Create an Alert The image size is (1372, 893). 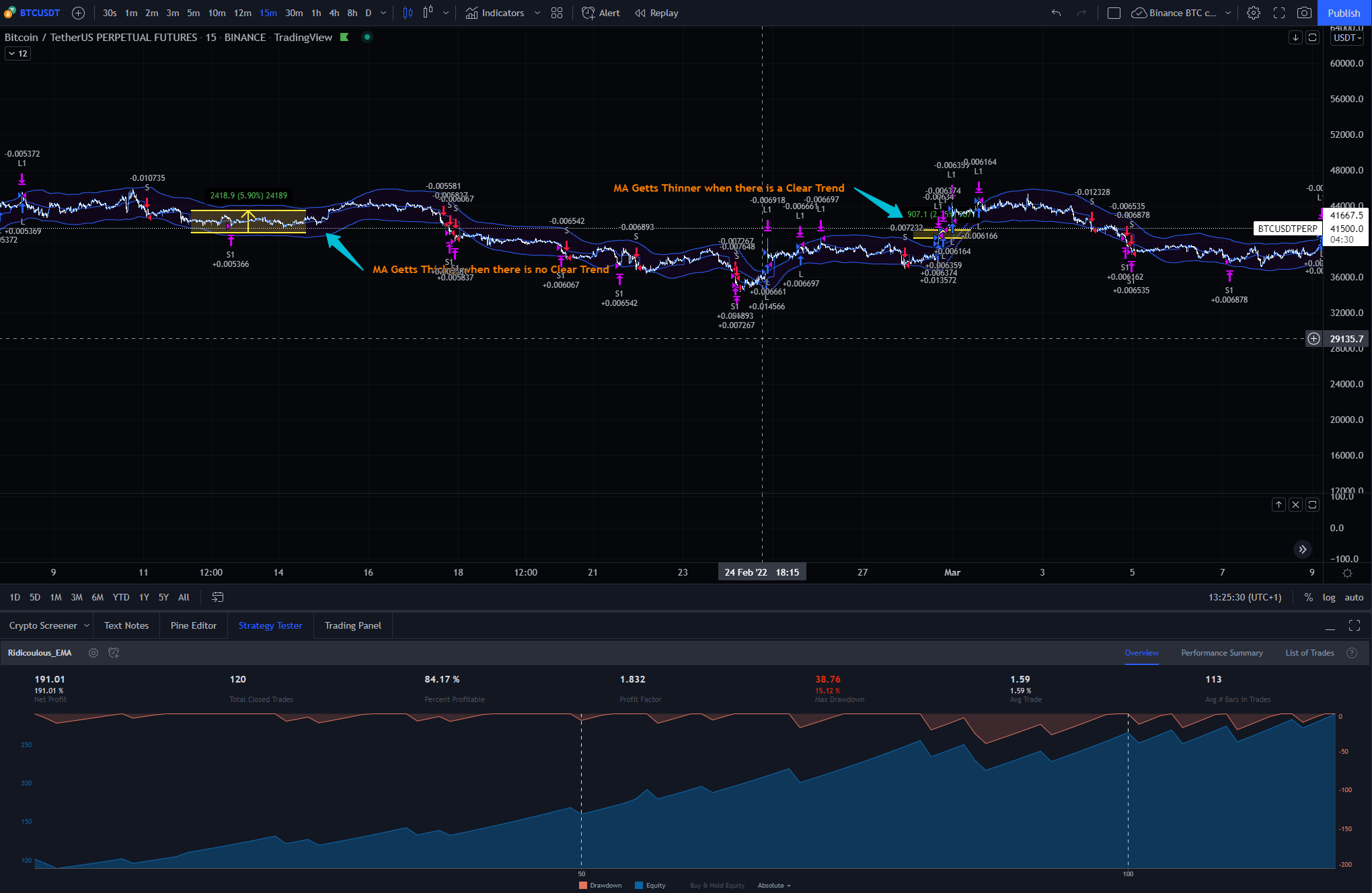(601, 13)
